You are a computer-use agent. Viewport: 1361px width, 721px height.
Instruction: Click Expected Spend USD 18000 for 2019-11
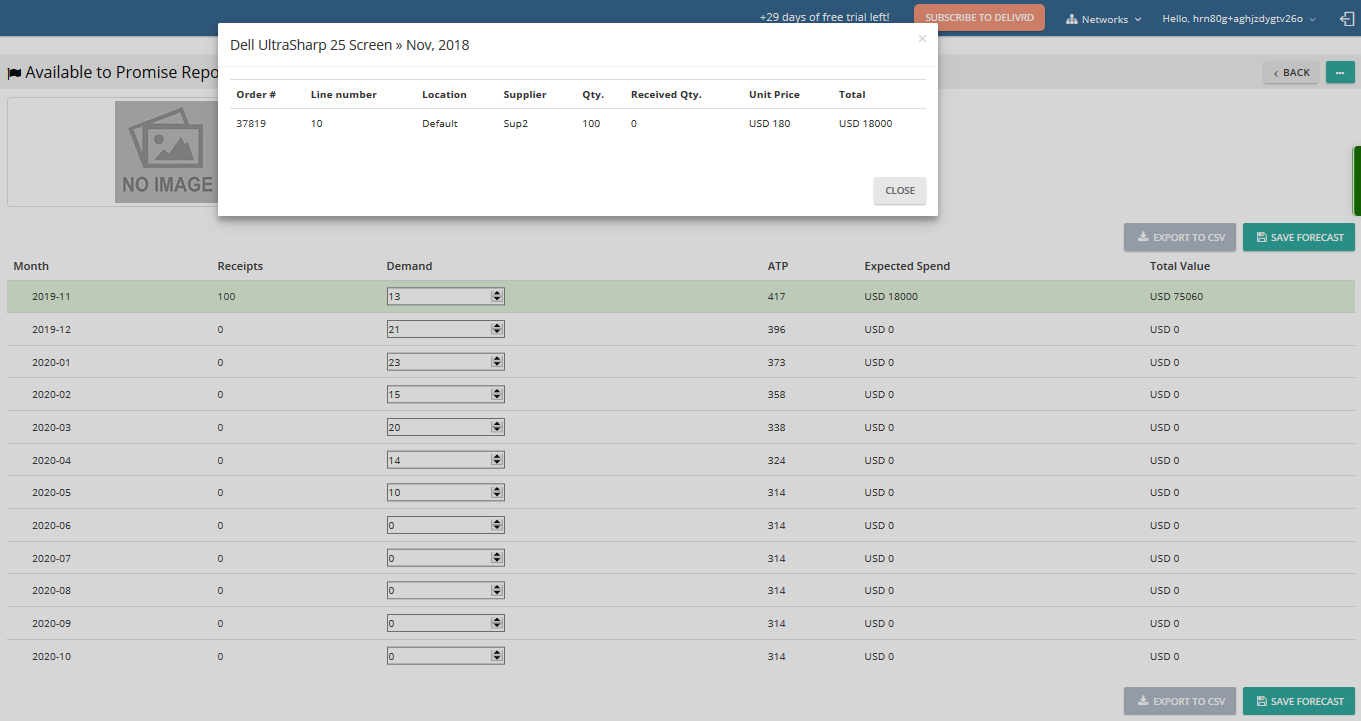891,297
